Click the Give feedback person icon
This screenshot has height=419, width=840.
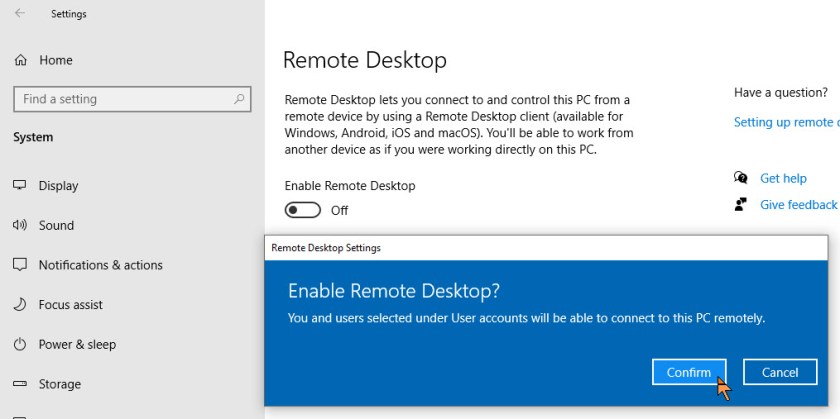[x=741, y=204]
